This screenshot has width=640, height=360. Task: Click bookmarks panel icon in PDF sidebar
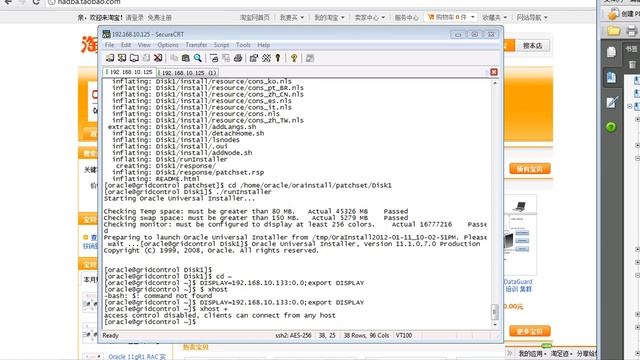click(611, 77)
